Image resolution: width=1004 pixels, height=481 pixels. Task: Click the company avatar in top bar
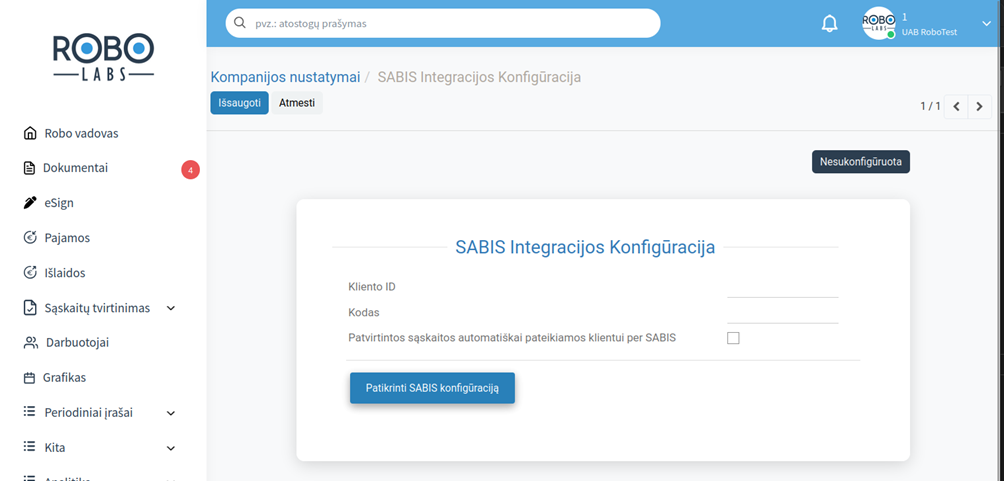(878, 23)
